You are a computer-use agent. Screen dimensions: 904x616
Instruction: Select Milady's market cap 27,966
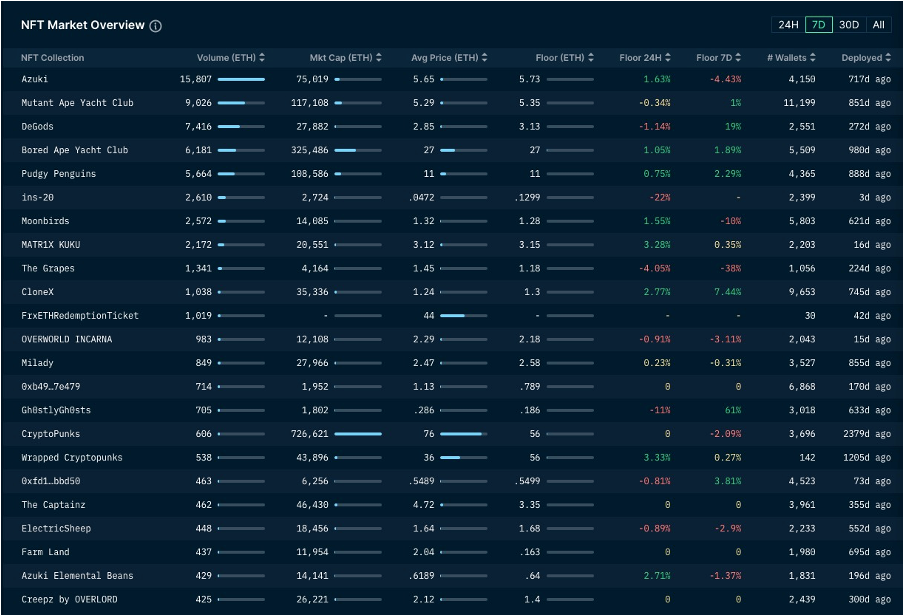(x=312, y=363)
